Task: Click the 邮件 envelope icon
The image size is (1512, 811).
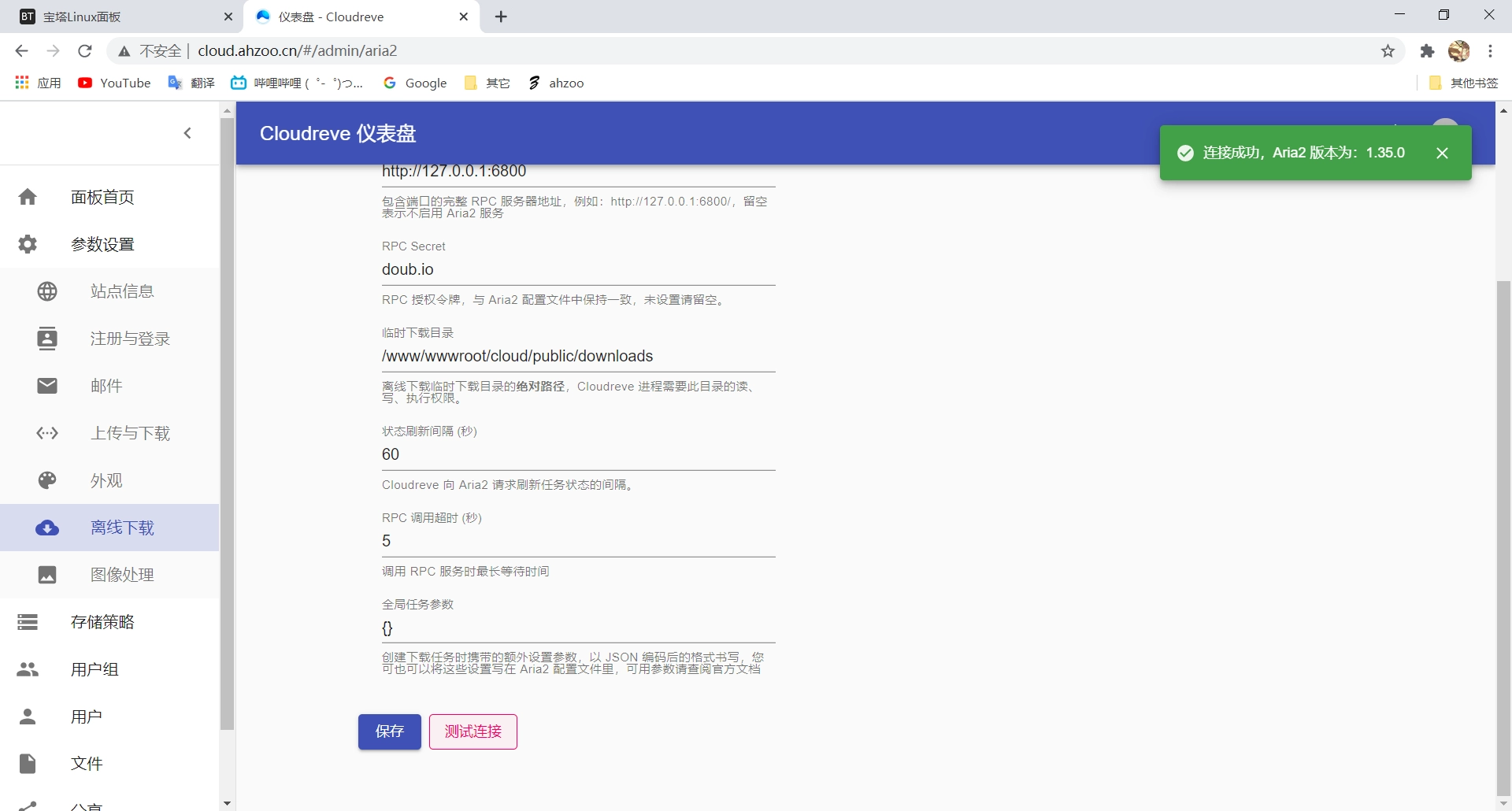Action: tap(47, 385)
